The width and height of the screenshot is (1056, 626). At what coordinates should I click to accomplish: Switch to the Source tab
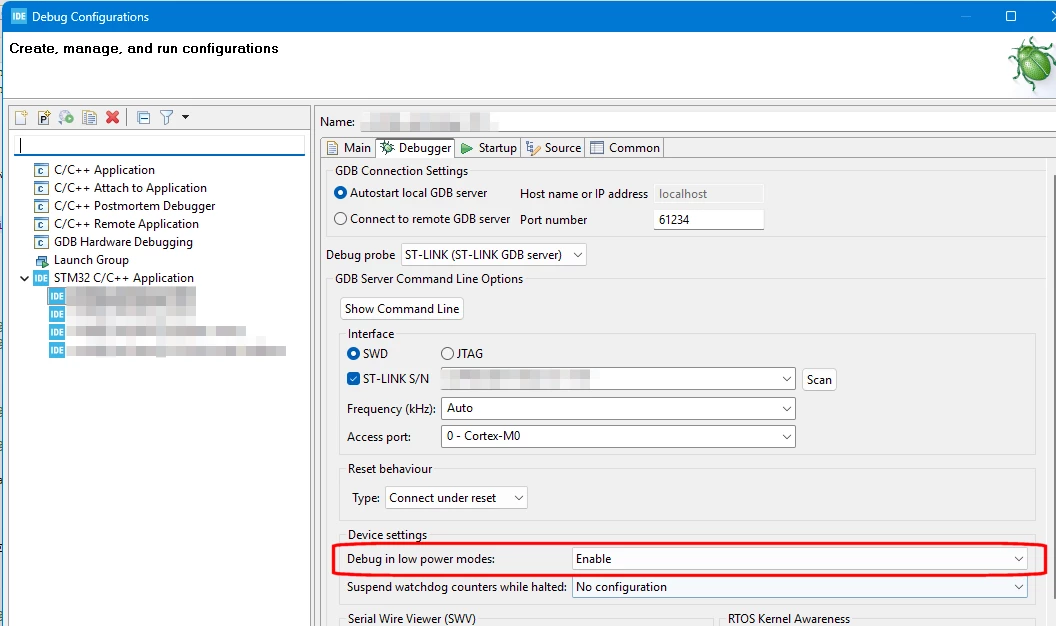point(554,147)
